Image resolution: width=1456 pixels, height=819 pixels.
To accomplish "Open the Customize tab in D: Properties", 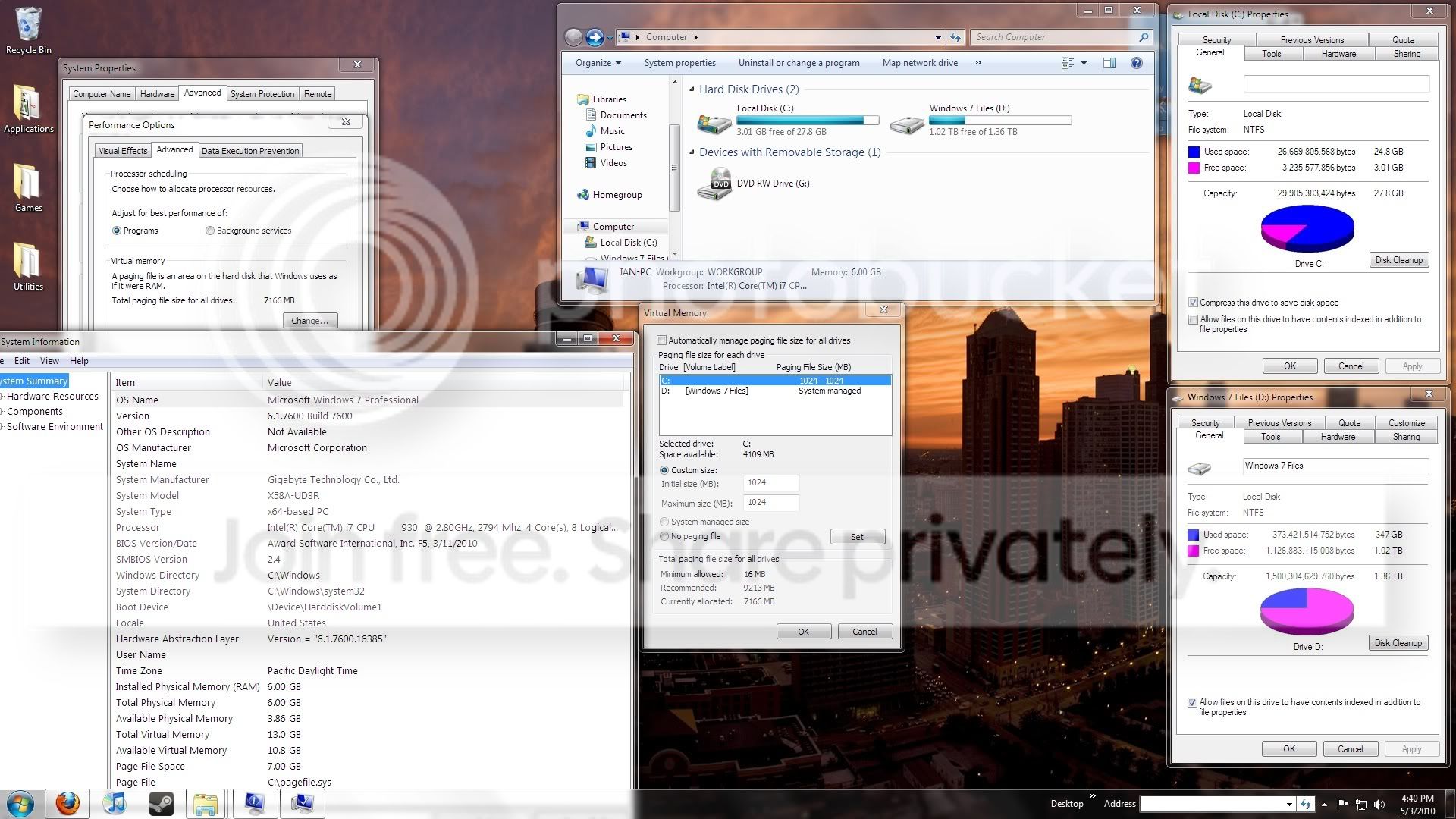I will click(1407, 423).
